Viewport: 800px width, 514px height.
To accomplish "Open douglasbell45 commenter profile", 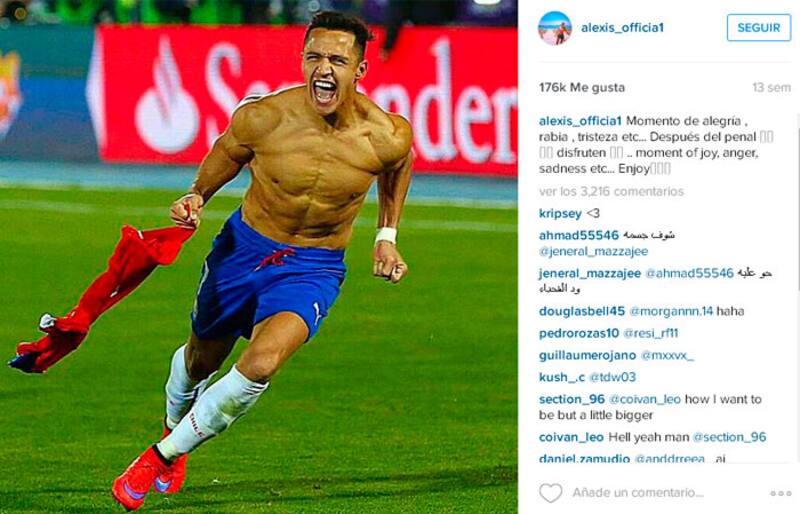I will tap(582, 311).
